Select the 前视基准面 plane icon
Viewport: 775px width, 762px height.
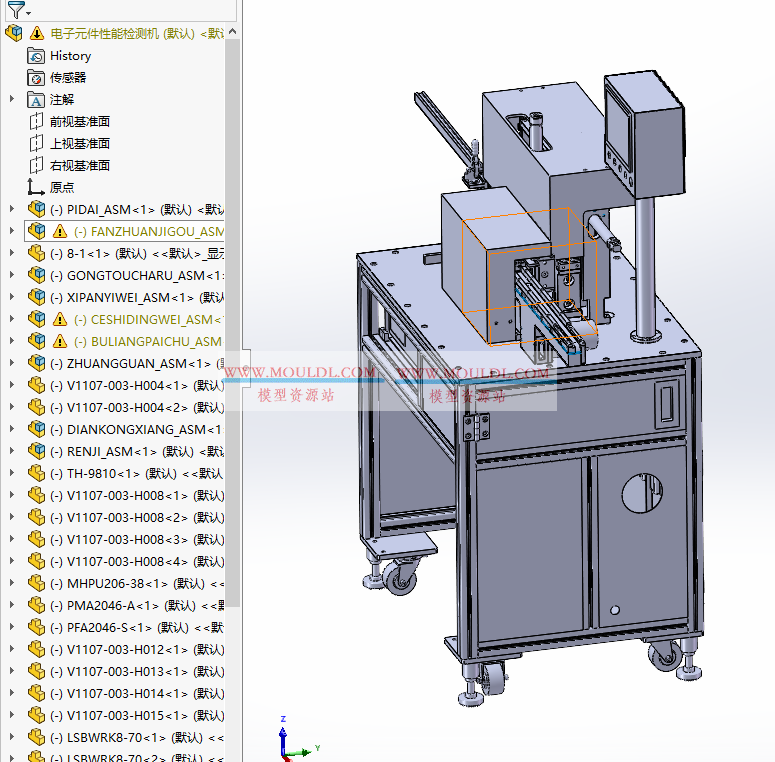tap(36, 122)
